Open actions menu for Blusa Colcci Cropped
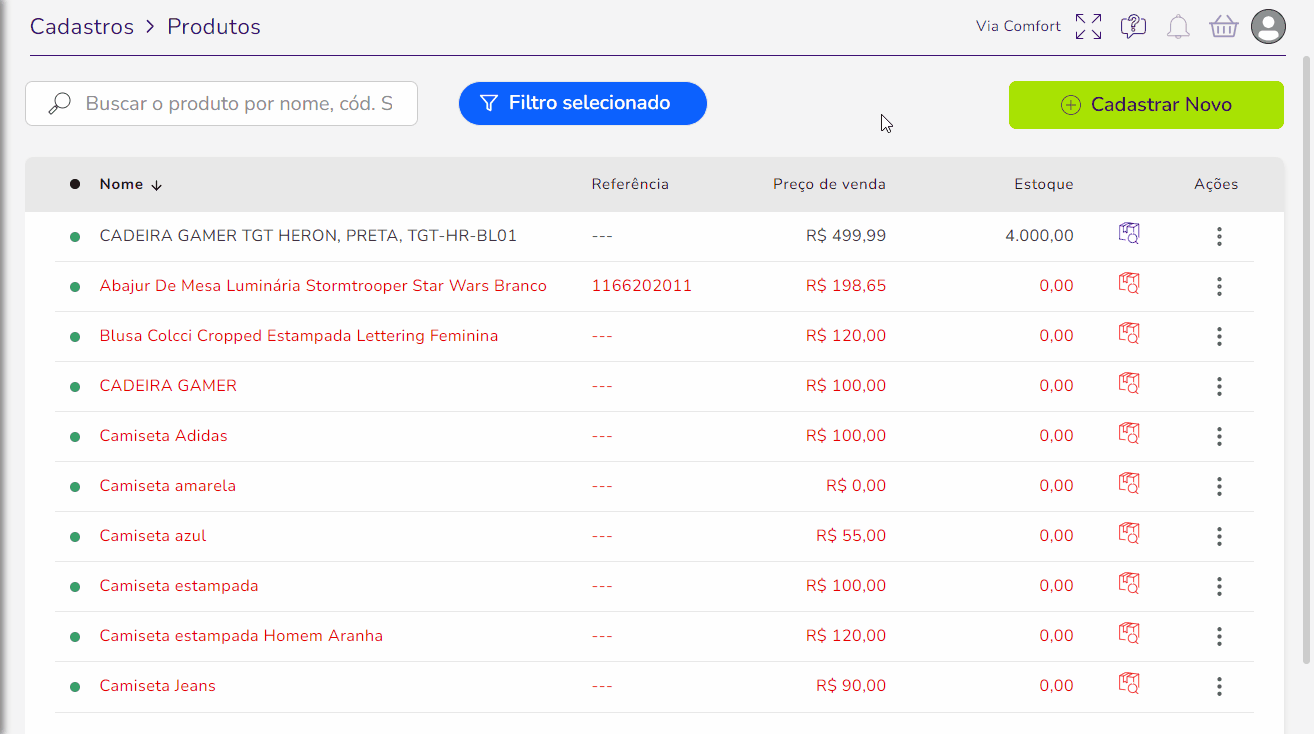1314x734 pixels. (x=1219, y=336)
